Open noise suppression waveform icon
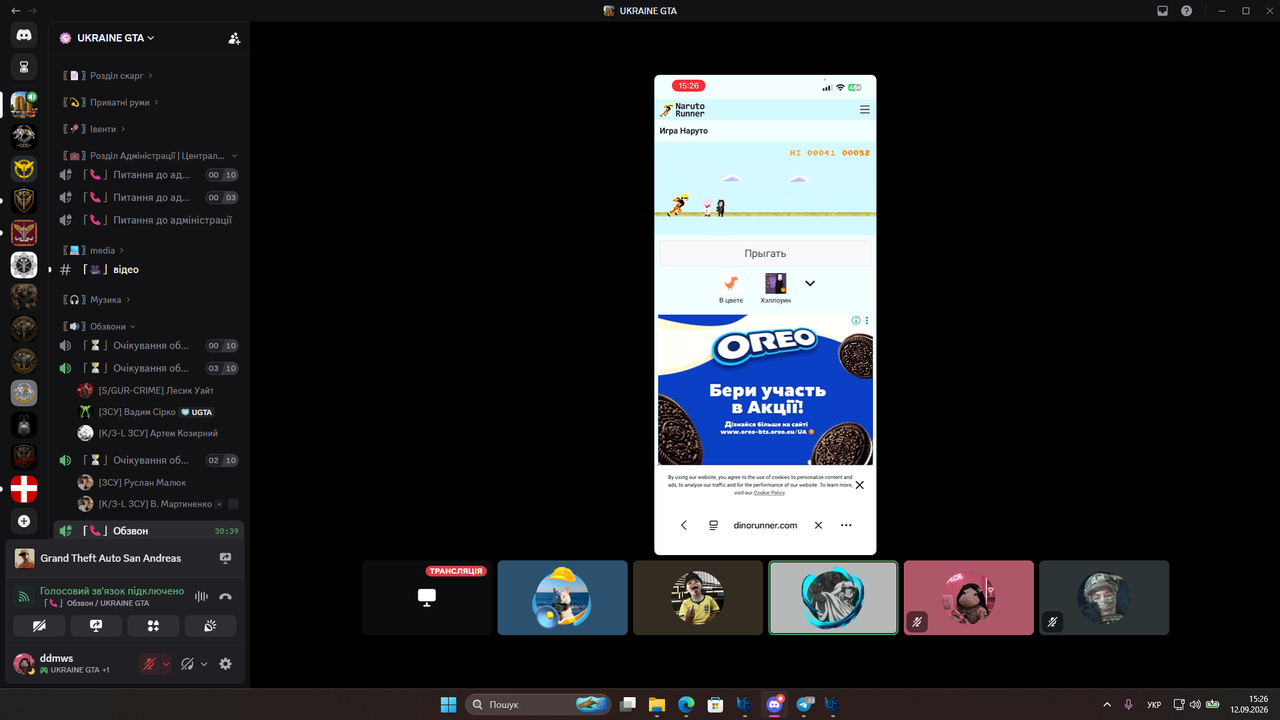This screenshot has height=720, width=1280. pyautogui.click(x=201, y=597)
